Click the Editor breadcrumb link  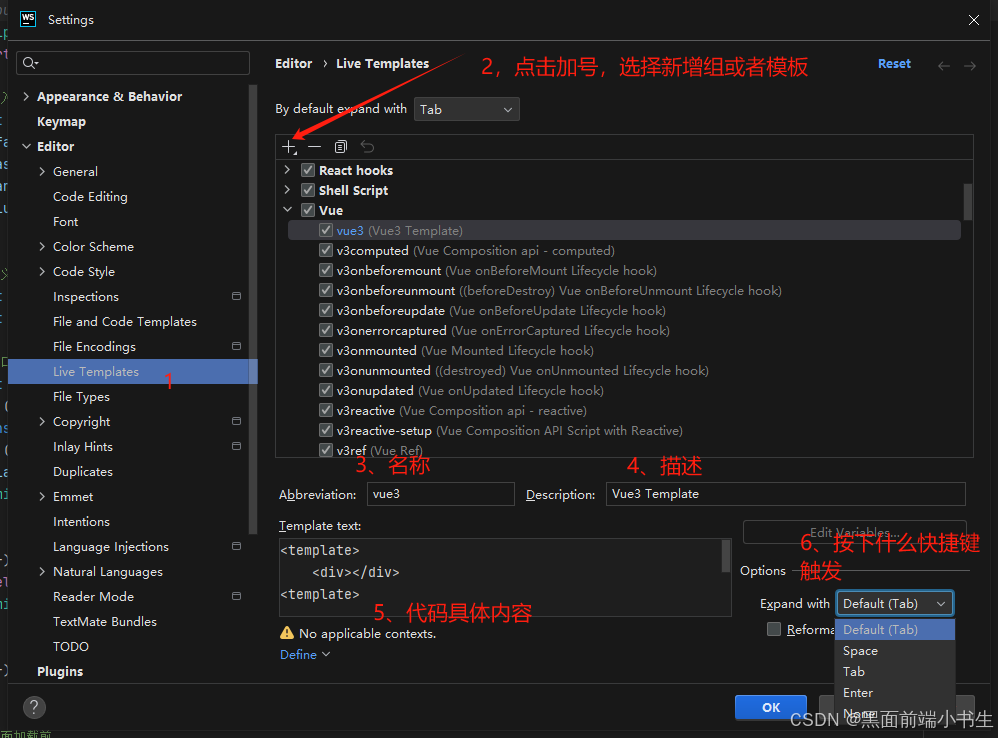pos(293,64)
